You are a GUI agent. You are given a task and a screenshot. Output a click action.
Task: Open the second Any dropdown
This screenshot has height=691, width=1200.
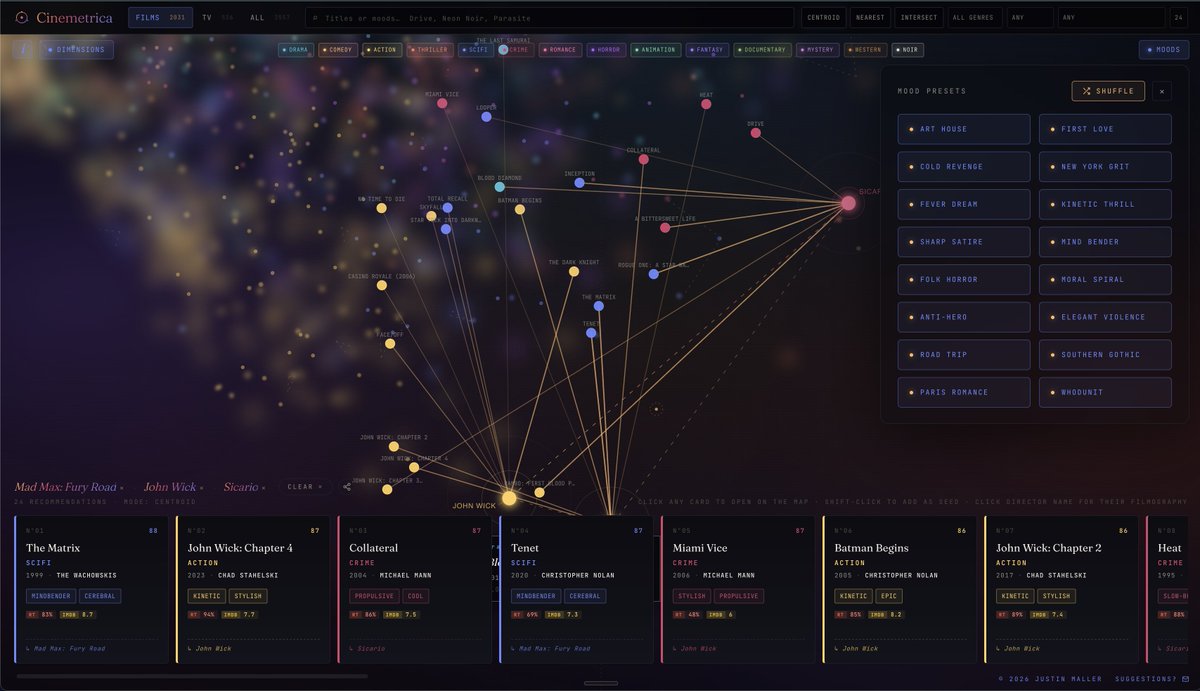pos(1111,17)
